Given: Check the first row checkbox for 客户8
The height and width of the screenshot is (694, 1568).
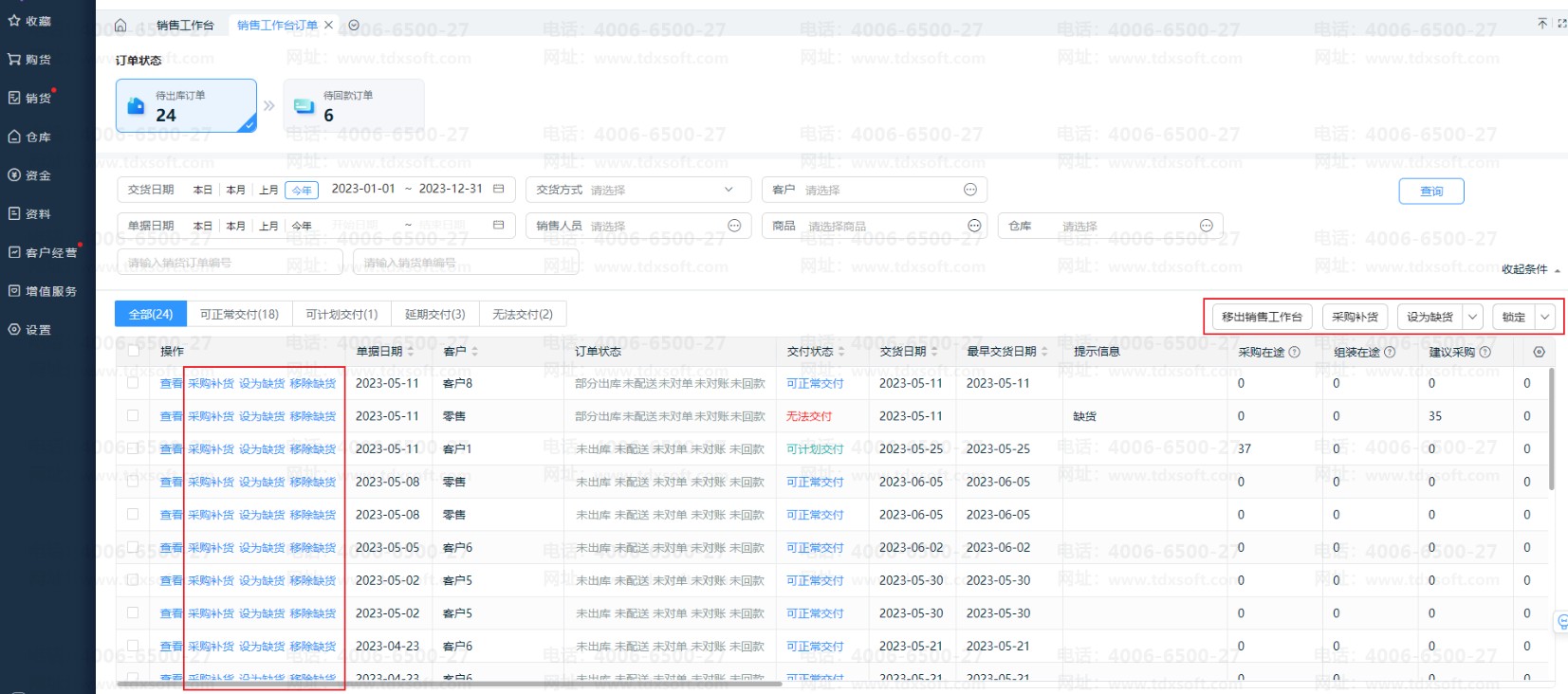Looking at the screenshot, I should point(133,384).
